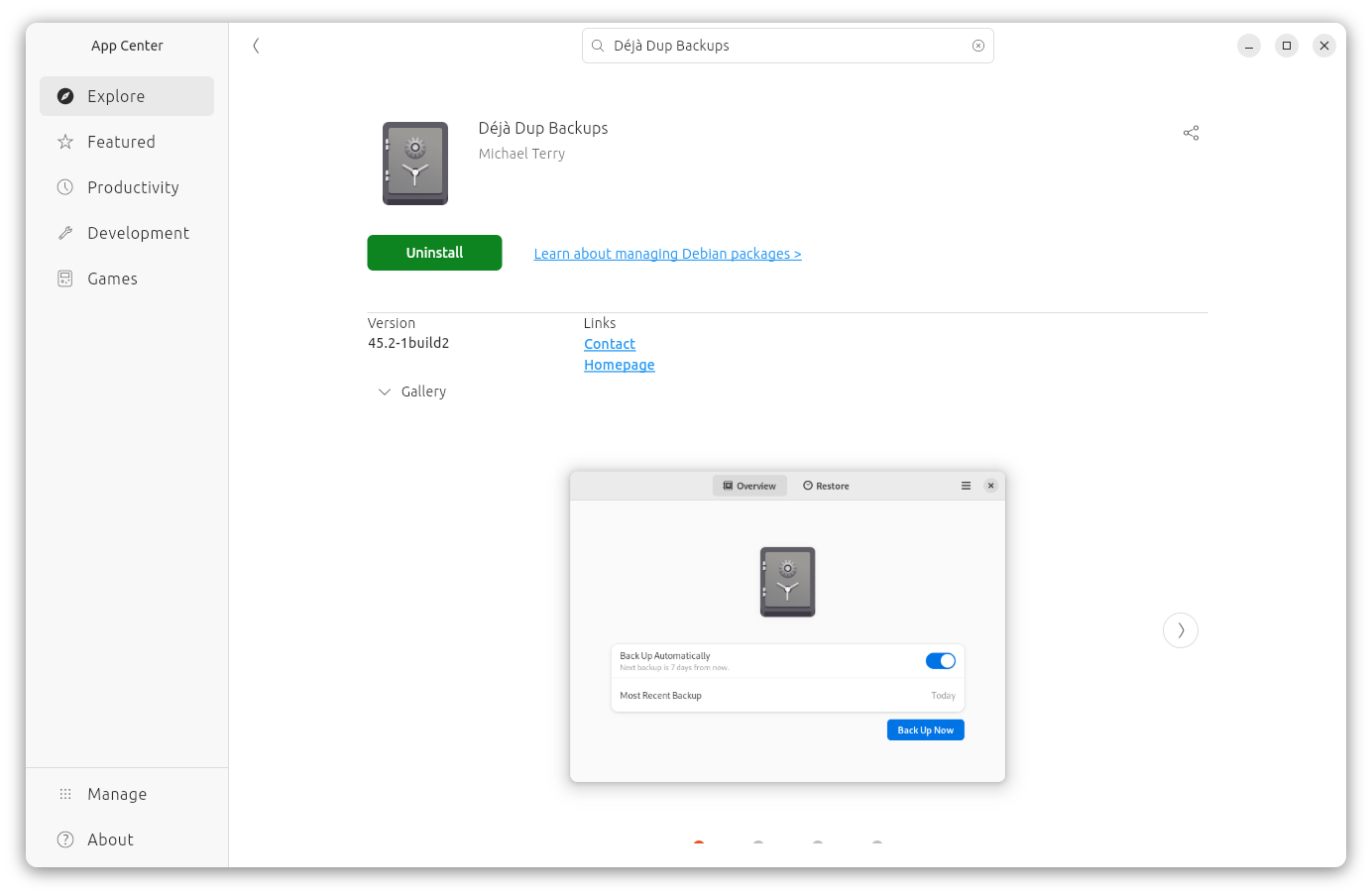This screenshot has width=1372, height=896.
Task: Click the About question mark icon
Action: [64, 839]
